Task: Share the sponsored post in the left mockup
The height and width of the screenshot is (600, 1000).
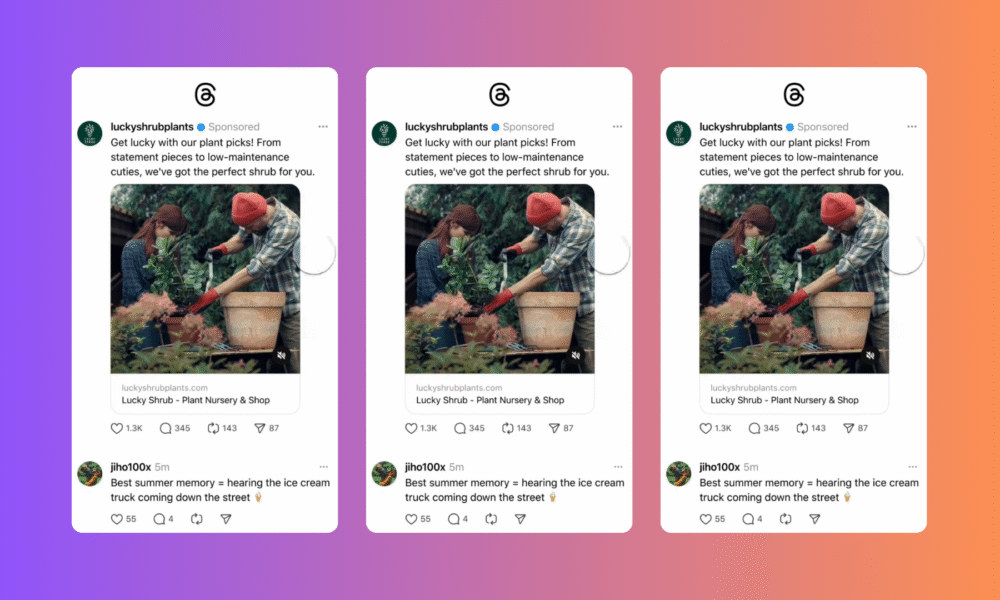Action: pyautogui.click(x=260, y=428)
